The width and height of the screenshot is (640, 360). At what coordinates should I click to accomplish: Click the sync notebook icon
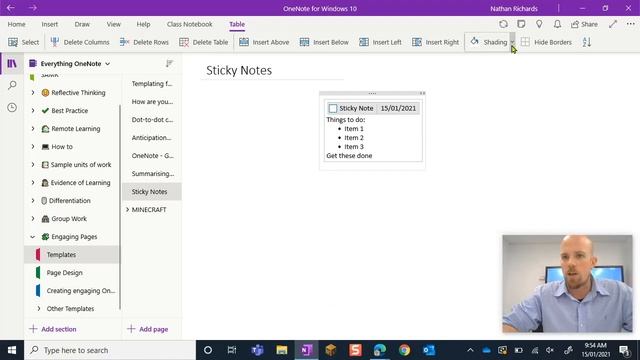pos(504,24)
